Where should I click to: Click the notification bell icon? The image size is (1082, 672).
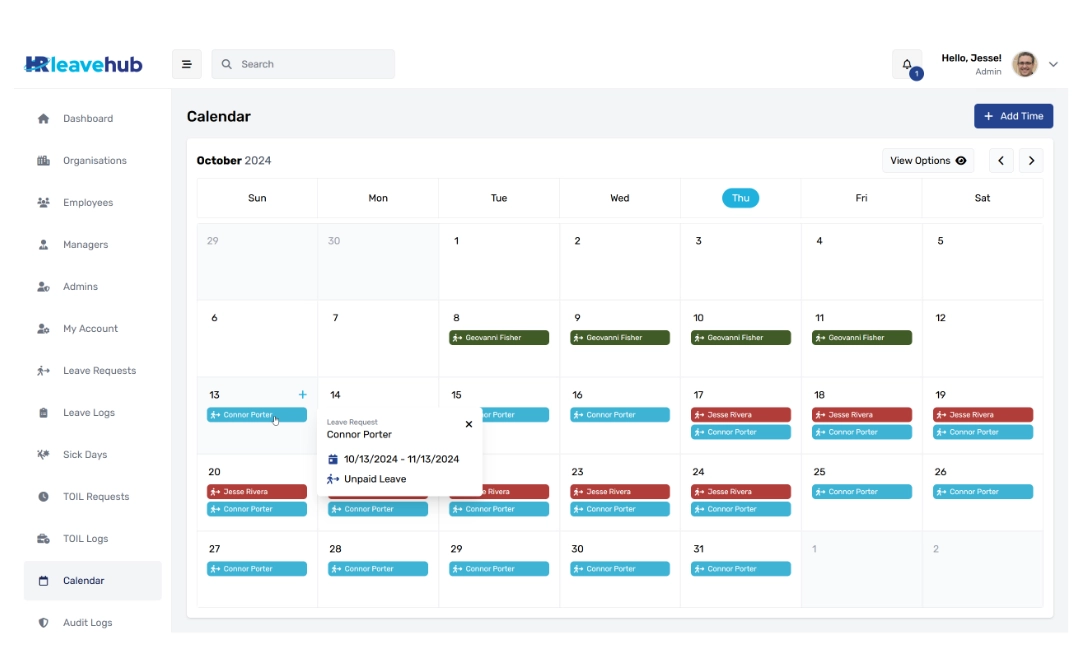point(907,64)
